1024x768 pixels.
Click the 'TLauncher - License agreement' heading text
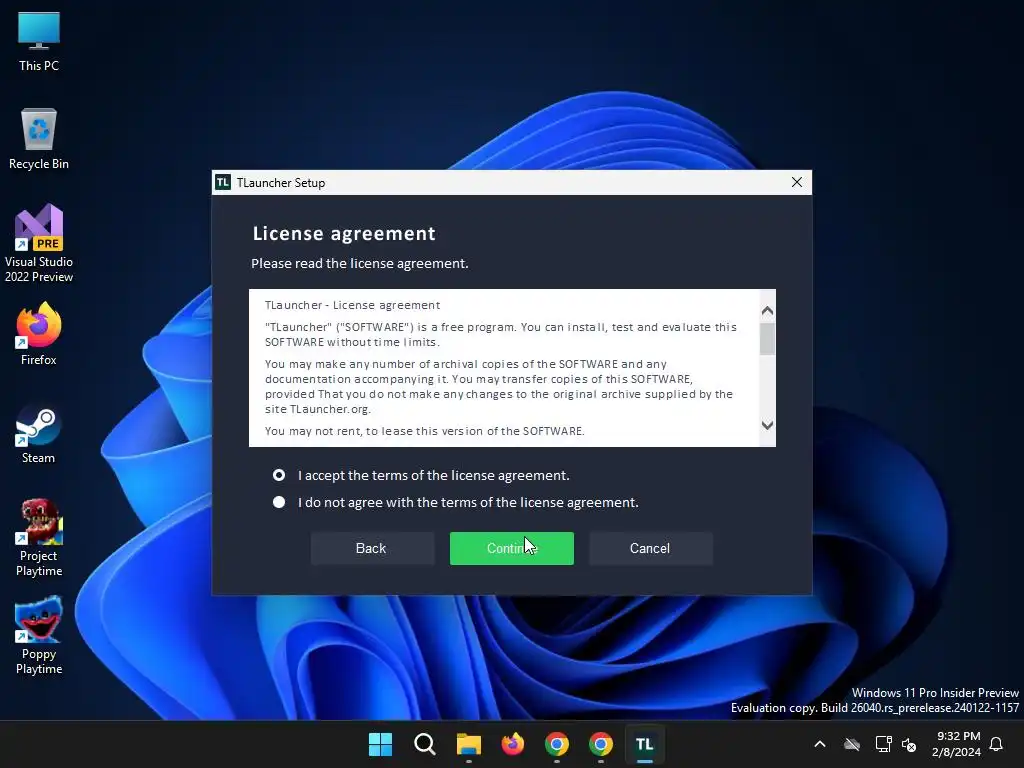(x=353, y=305)
